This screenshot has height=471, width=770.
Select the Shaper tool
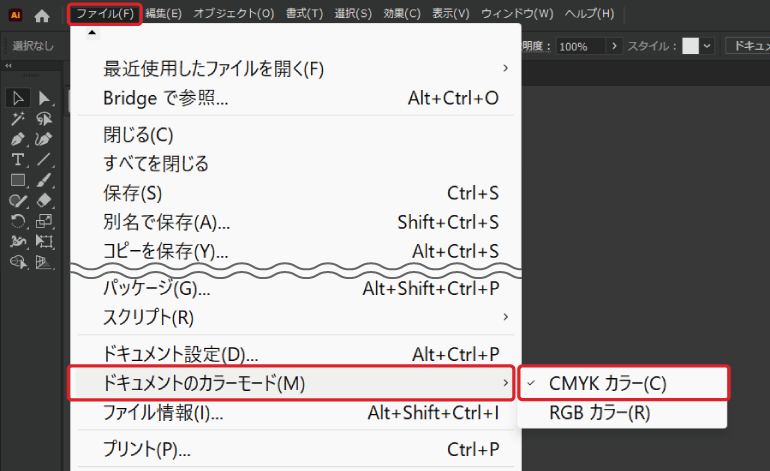[18, 201]
